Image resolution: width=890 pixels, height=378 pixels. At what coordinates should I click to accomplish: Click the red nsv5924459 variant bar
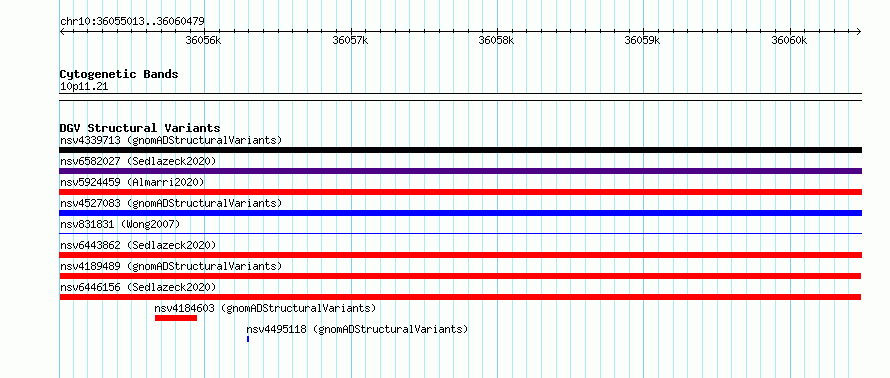460,192
